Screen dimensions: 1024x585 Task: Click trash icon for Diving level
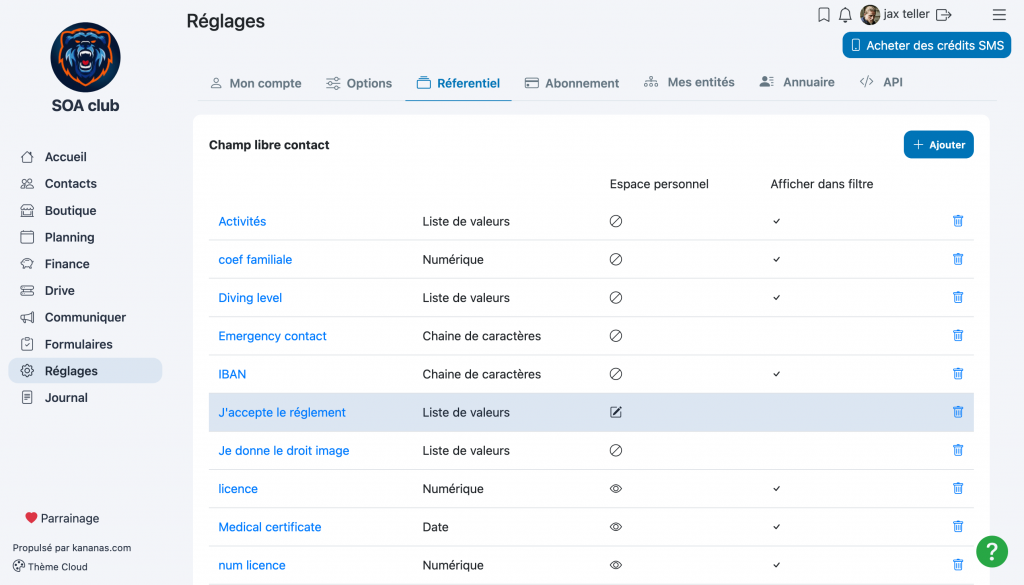pyautogui.click(x=957, y=297)
